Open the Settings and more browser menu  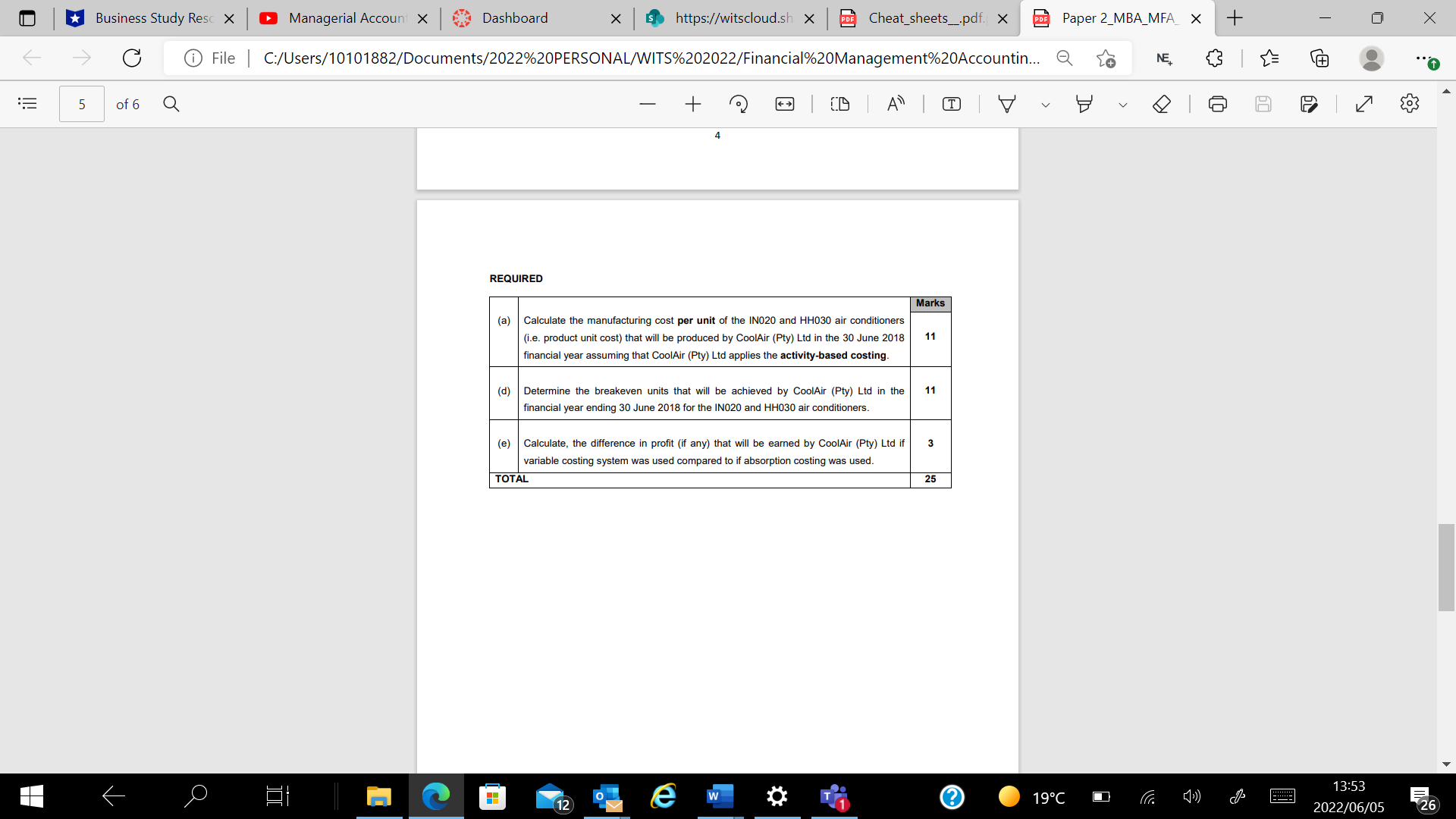coord(1423,58)
